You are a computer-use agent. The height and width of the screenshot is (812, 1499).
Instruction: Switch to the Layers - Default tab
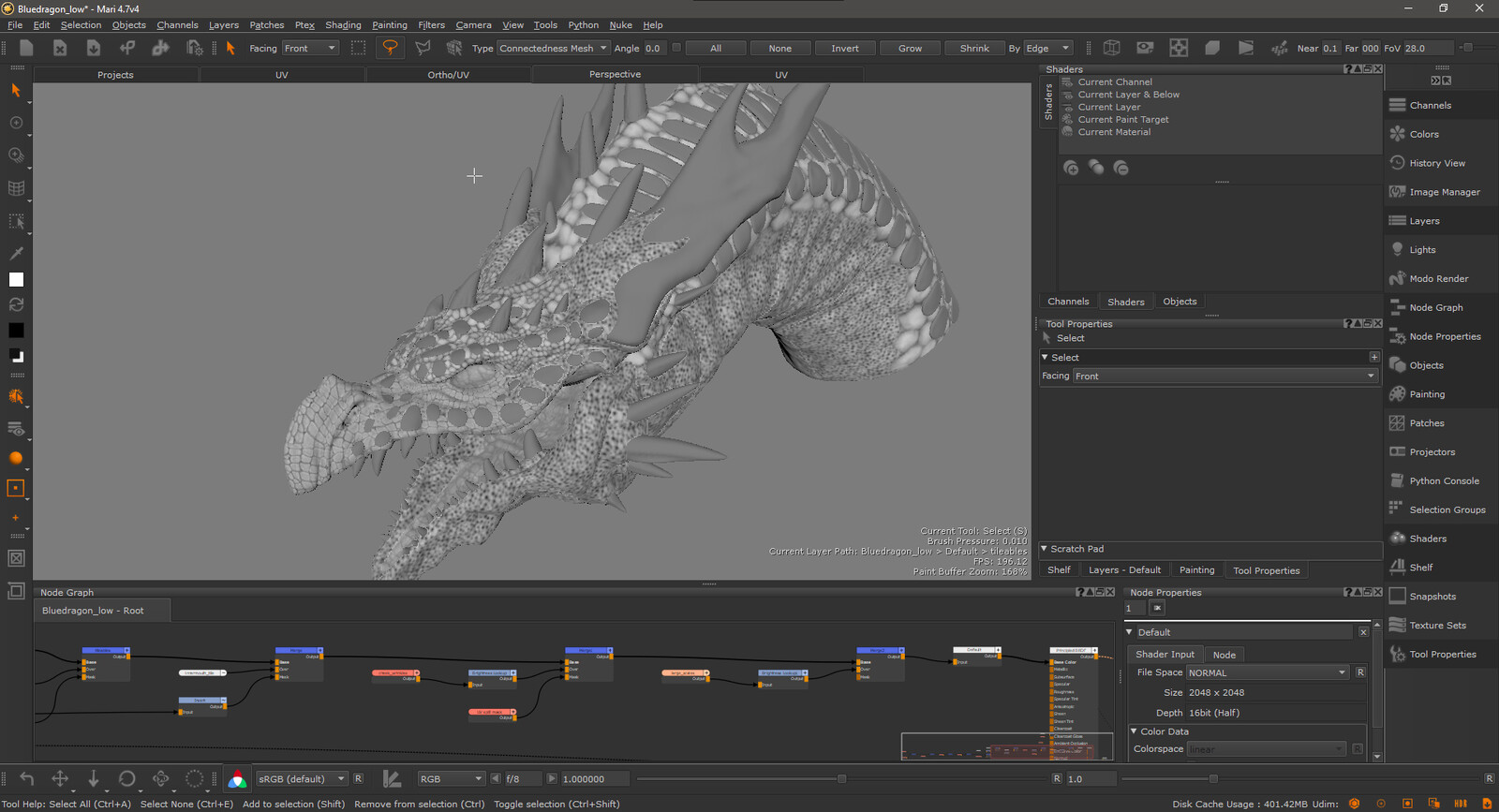click(1124, 570)
